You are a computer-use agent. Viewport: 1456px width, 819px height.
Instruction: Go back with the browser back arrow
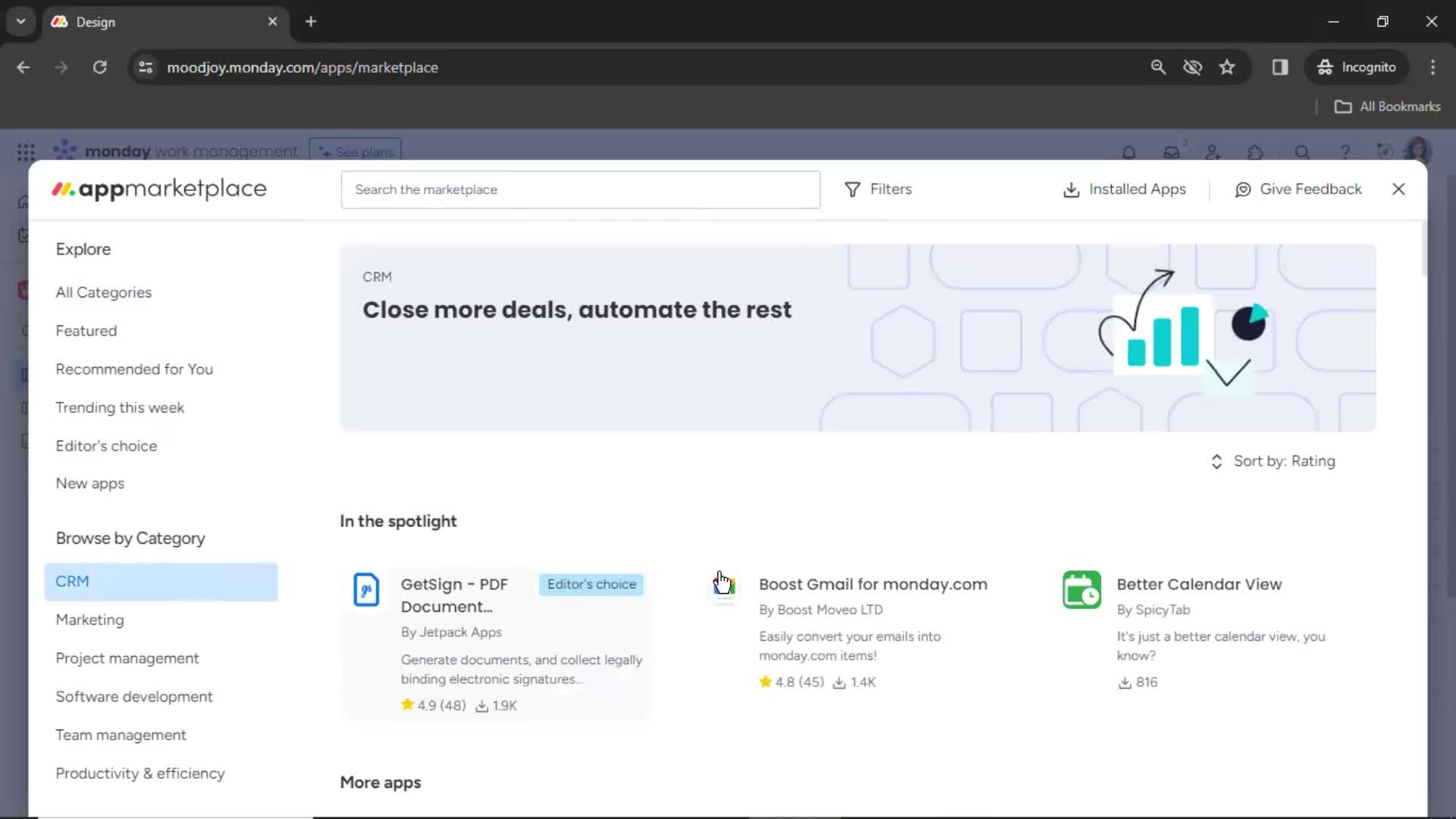(24, 67)
